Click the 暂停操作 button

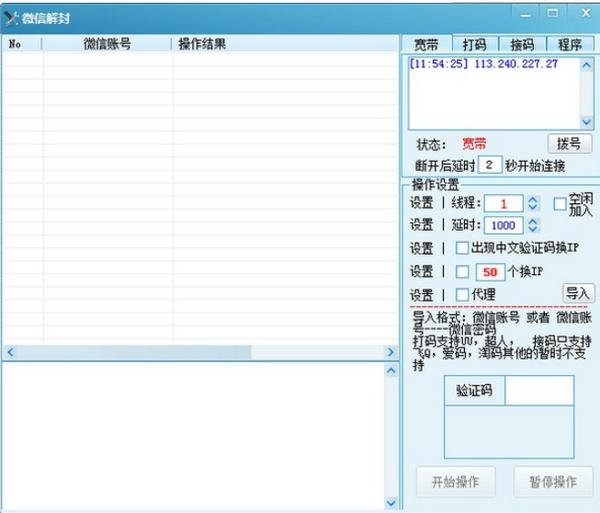pyautogui.click(x=553, y=482)
